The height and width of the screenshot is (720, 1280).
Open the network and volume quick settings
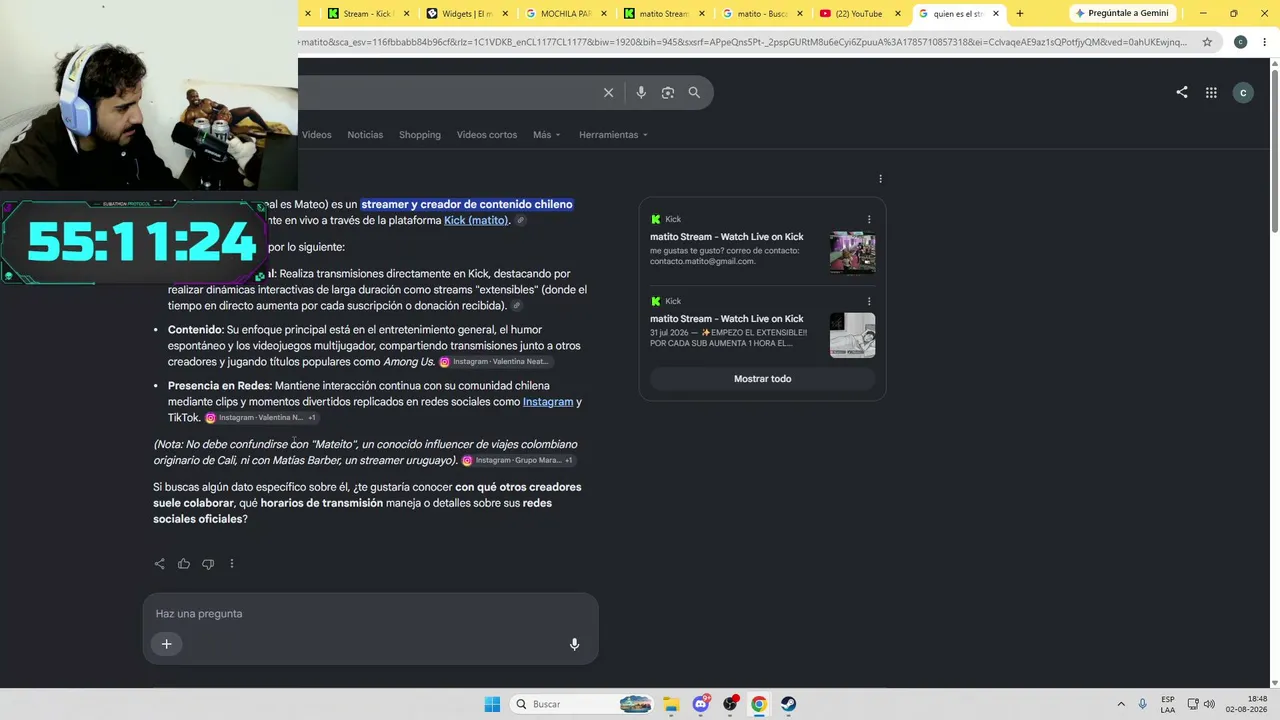pos(1201,704)
